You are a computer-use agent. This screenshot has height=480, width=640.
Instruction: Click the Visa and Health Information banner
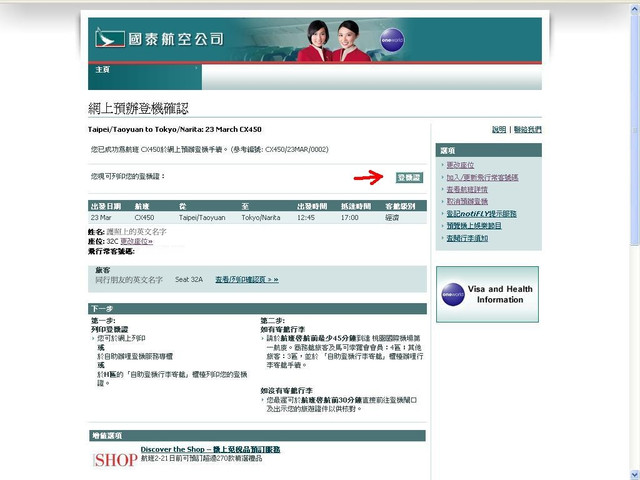[487, 294]
